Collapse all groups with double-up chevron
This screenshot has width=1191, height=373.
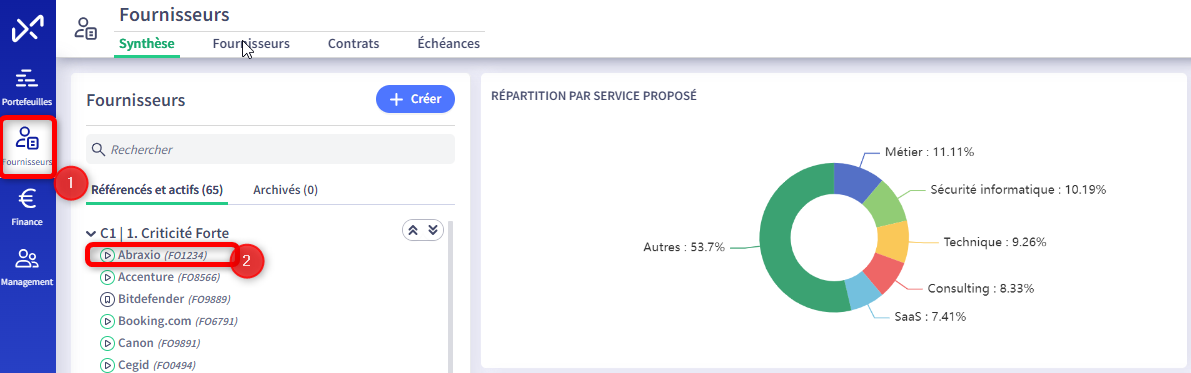[413, 231]
